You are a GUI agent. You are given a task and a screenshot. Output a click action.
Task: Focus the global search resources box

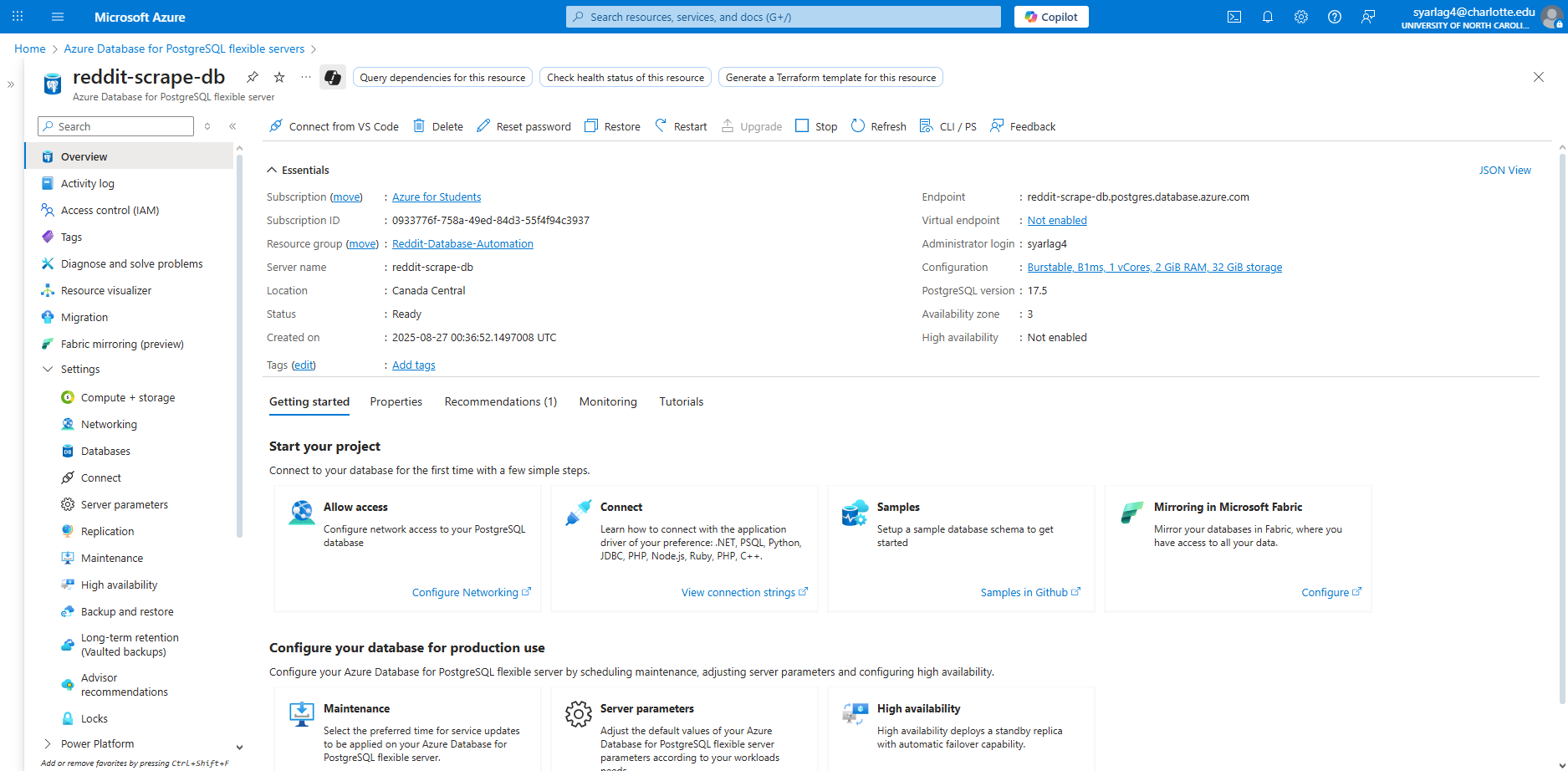(783, 17)
